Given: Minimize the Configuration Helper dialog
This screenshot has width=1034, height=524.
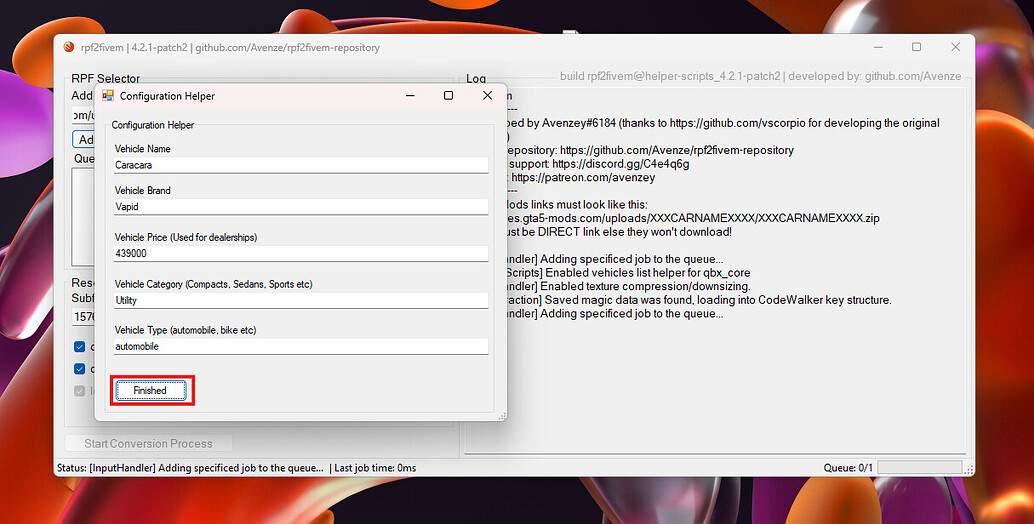Looking at the screenshot, I should point(409,96).
